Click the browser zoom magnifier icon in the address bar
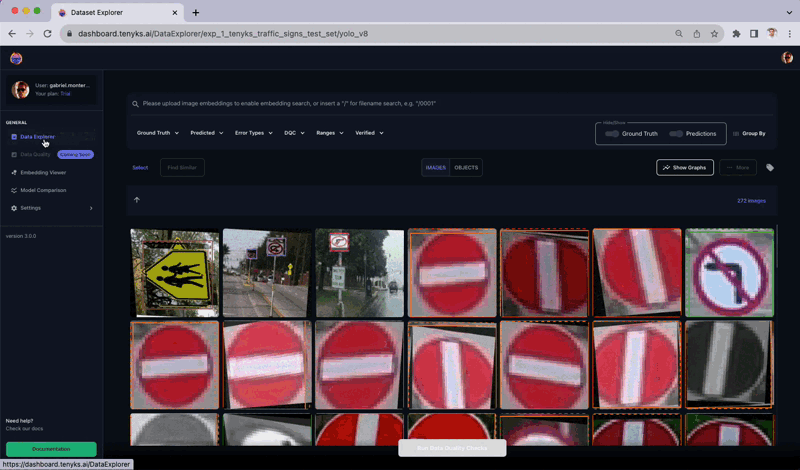800x470 pixels. coord(679,34)
